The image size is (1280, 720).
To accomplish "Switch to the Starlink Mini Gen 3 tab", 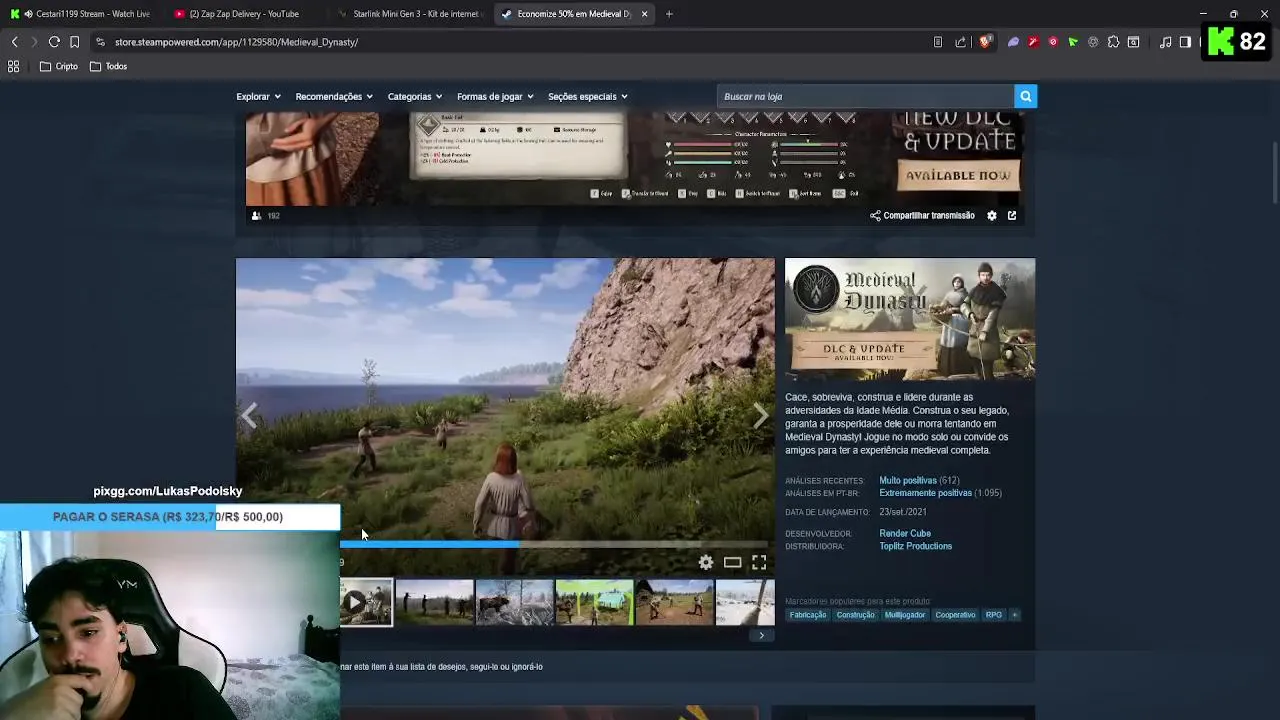I will pos(410,14).
